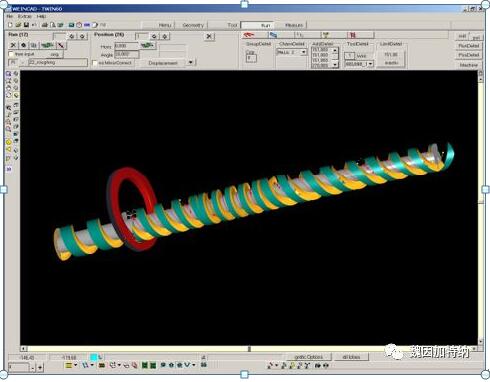Click the New file icon in toolbar

(10, 25)
